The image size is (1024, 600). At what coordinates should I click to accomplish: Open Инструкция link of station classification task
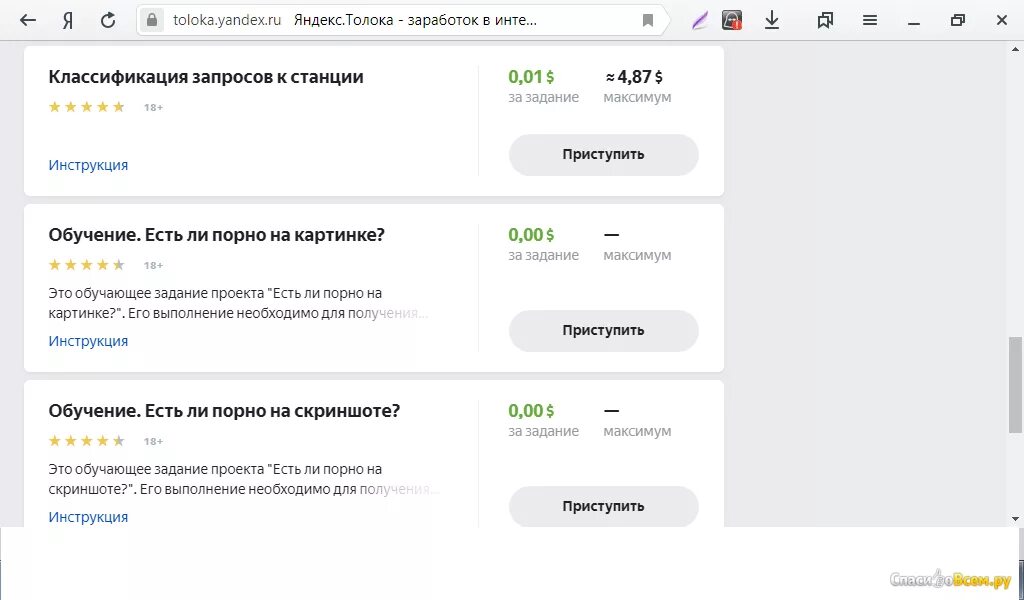click(x=88, y=165)
